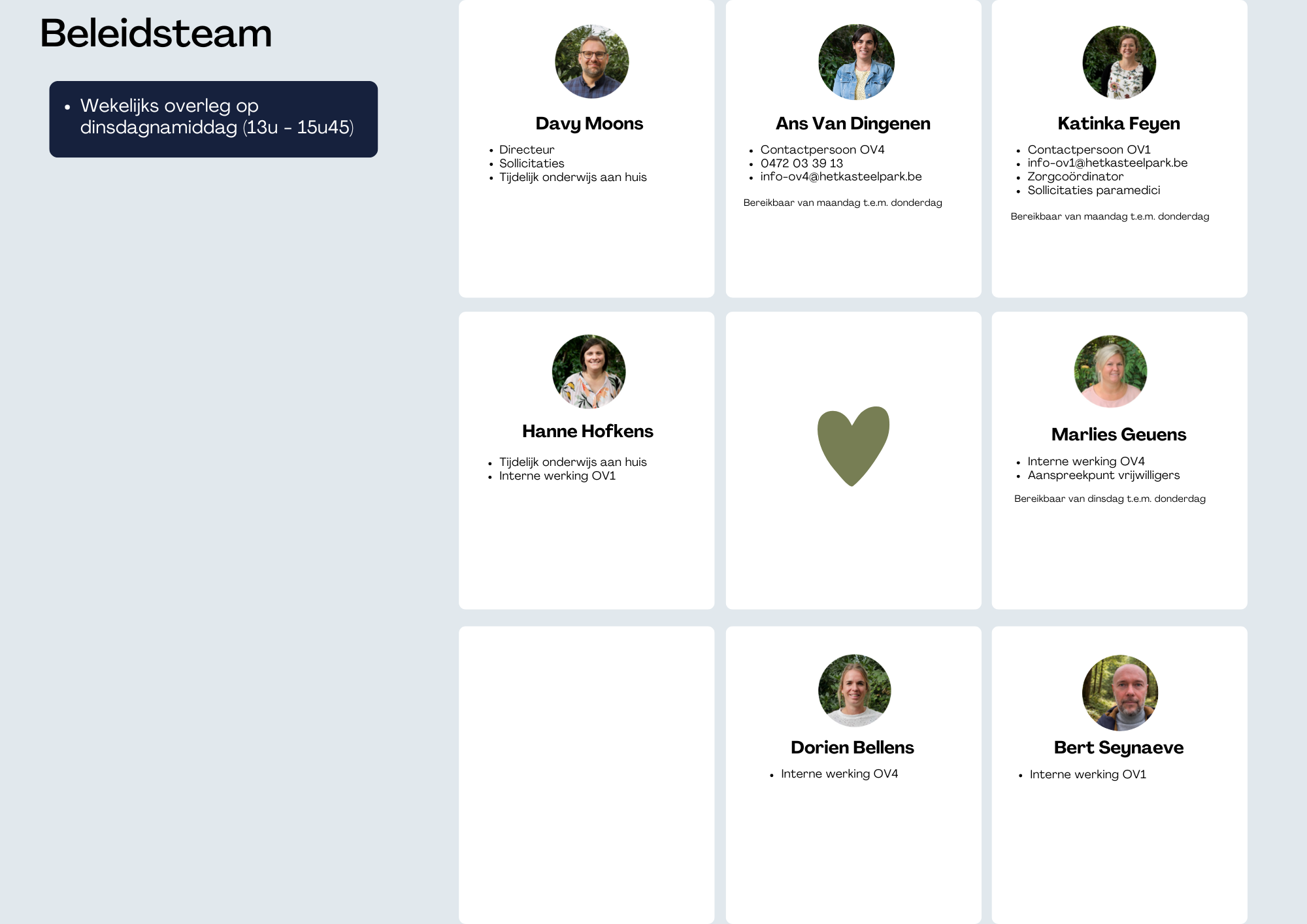Image resolution: width=1307 pixels, height=924 pixels.
Task: Click the info-ov4@hetkasteelpark.be email address
Action: 840,176
